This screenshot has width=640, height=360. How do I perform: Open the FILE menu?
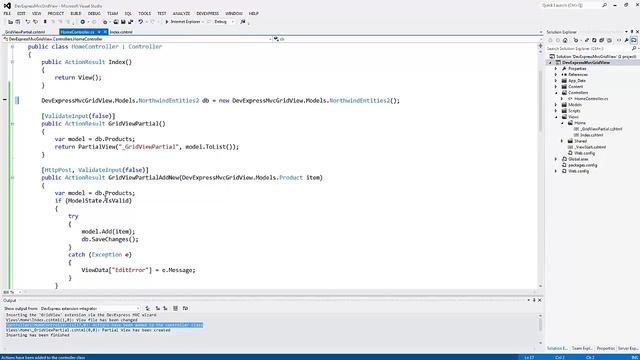point(7,13)
